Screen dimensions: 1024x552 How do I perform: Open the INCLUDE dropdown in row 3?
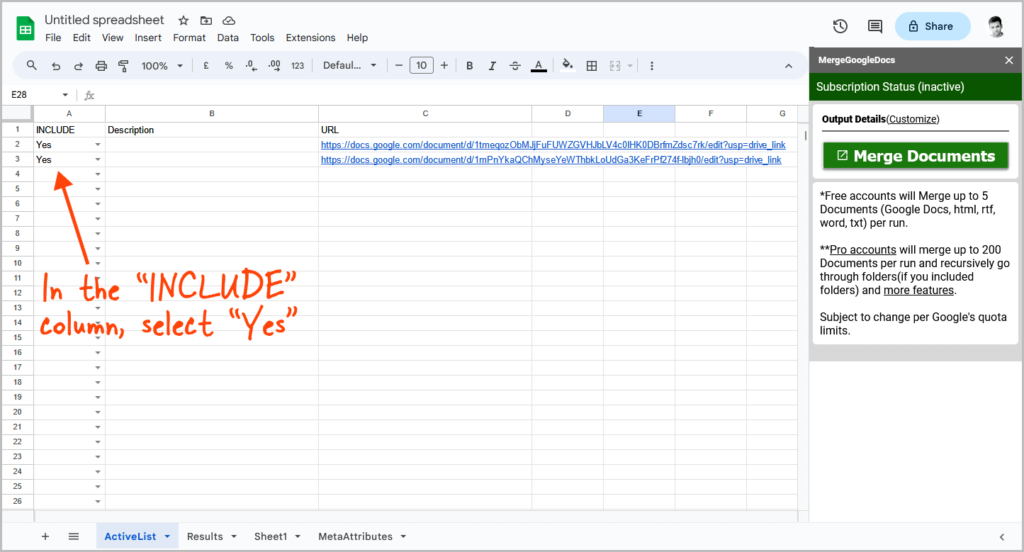coord(98,159)
